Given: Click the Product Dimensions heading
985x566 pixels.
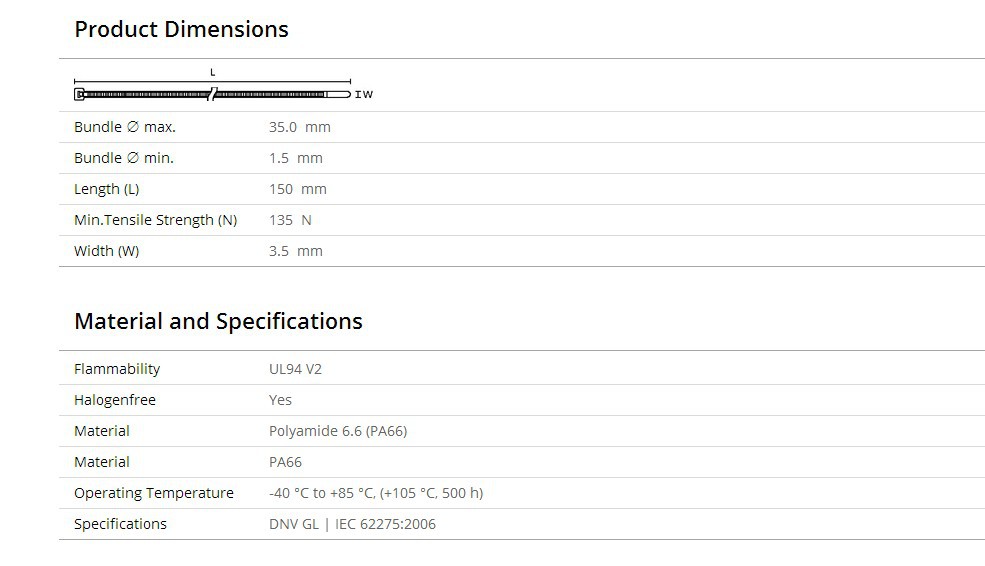Looking at the screenshot, I should 181,29.
